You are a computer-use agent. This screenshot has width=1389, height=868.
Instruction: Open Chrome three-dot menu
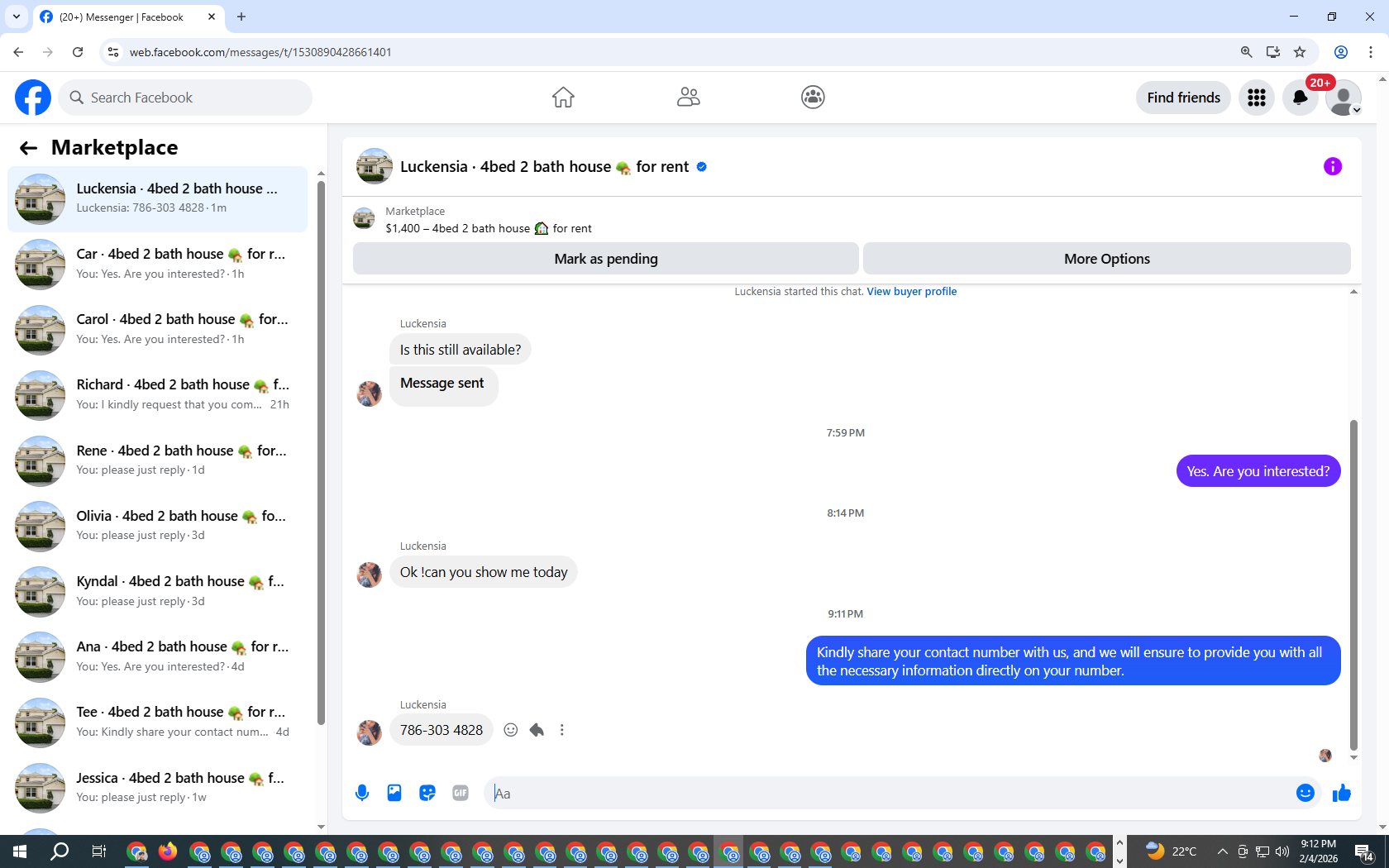coord(1371,52)
